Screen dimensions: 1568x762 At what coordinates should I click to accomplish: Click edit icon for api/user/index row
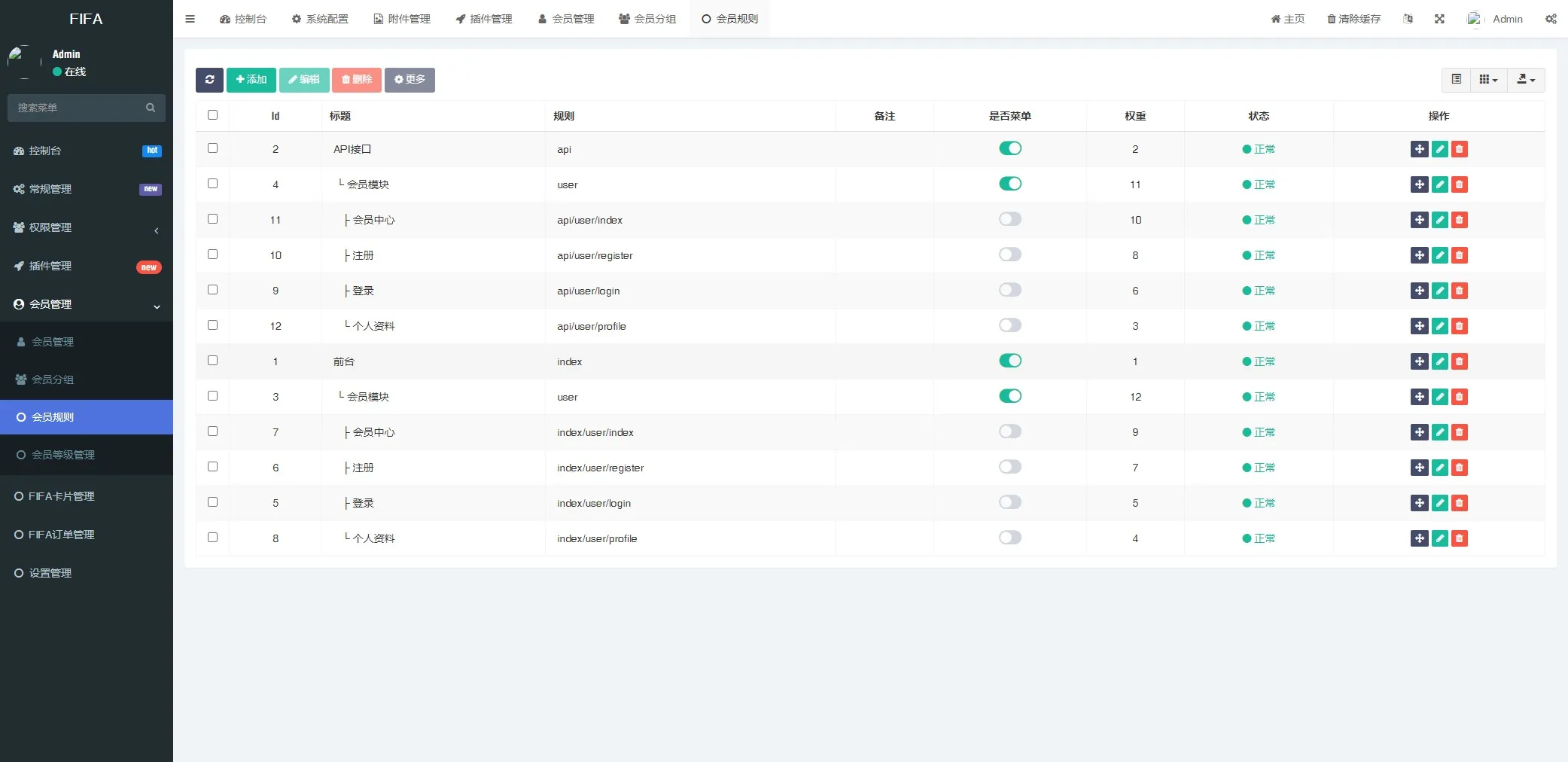tap(1439, 220)
